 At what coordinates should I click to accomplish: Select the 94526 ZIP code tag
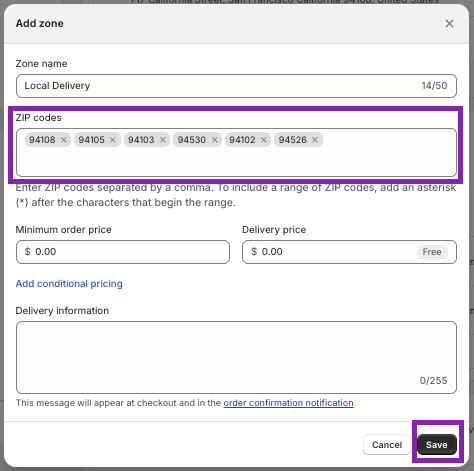point(293,140)
